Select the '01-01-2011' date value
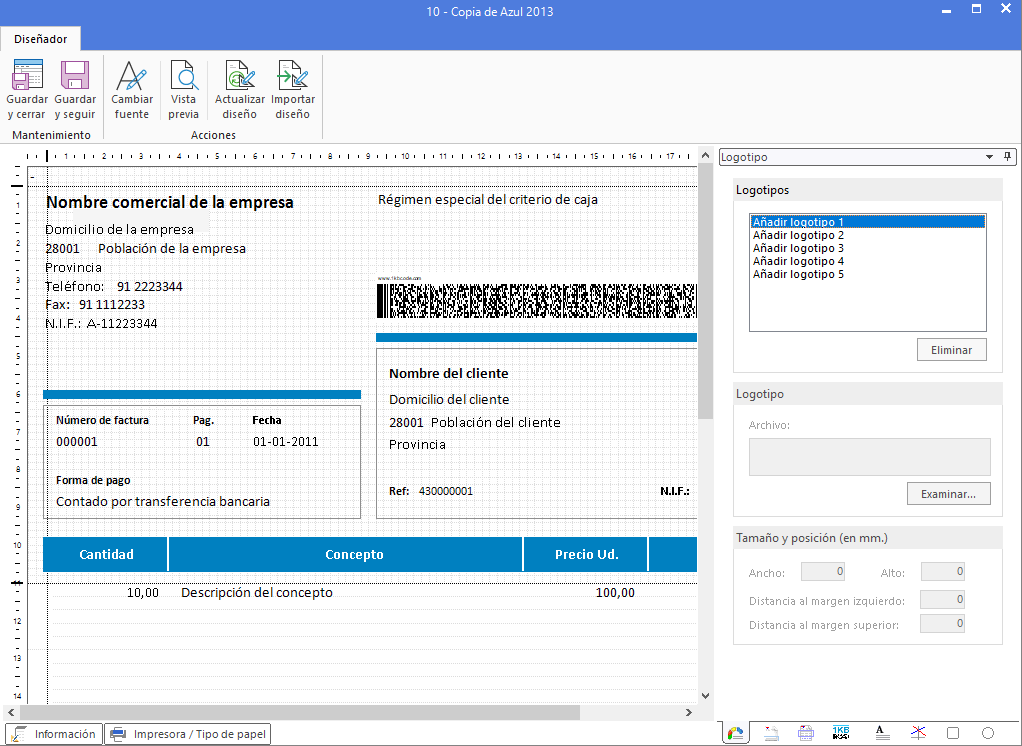 point(285,442)
